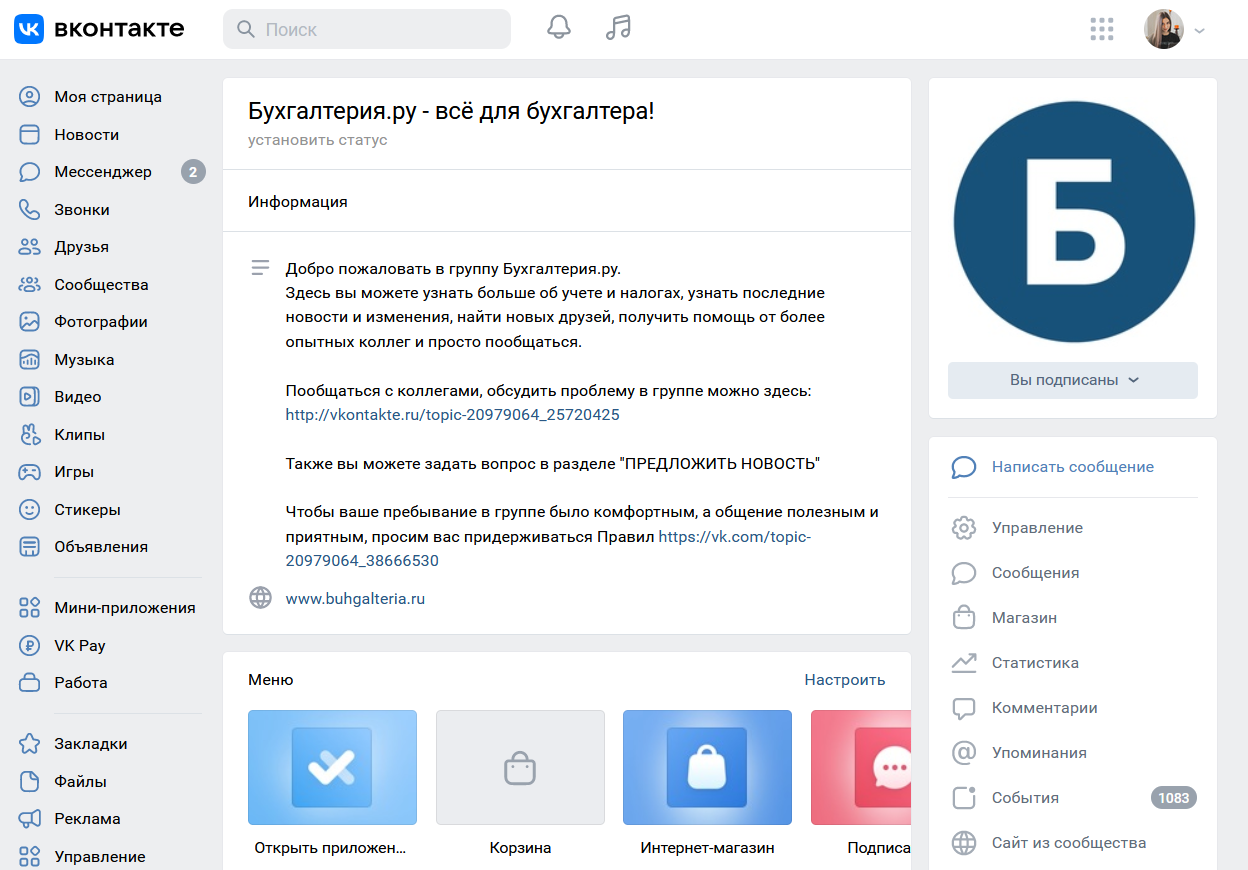The width and height of the screenshot is (1248, 870).
Task: Open www.buhgalteria.ru website link
Action: click(x=356, y=599)
